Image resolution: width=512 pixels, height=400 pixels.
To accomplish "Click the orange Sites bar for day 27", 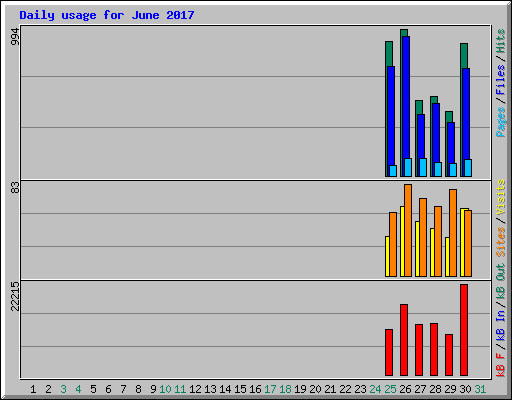I will click(x=423, y=237).
